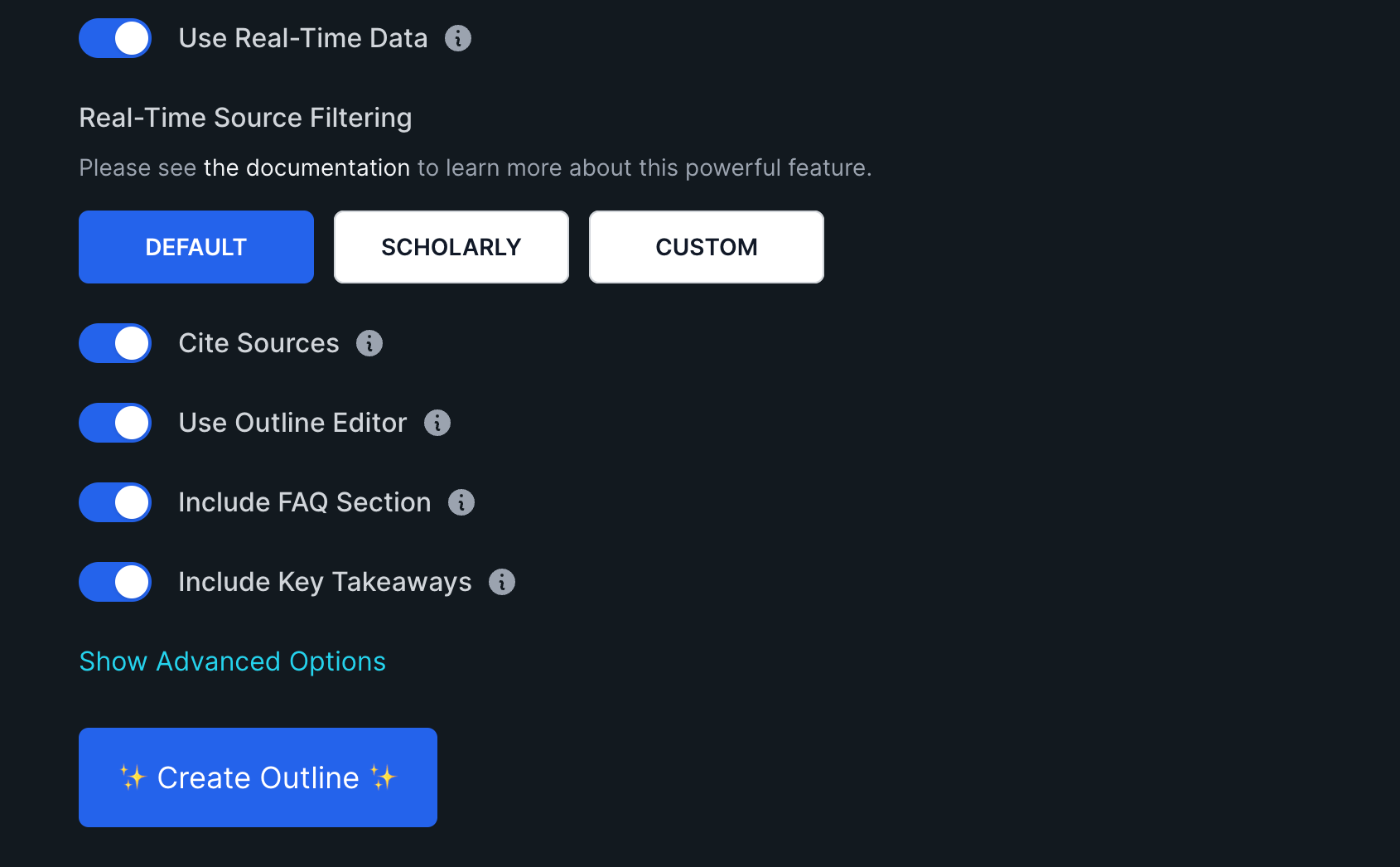Show info about Use Outline Editor
The height and width of the screenshot is (867, 1400).
point(437,423)
